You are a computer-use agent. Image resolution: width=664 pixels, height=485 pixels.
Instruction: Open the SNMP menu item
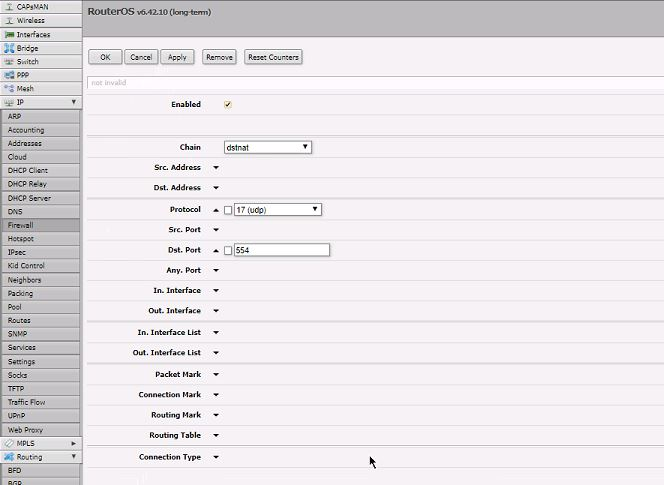click(x=41, y=334)
